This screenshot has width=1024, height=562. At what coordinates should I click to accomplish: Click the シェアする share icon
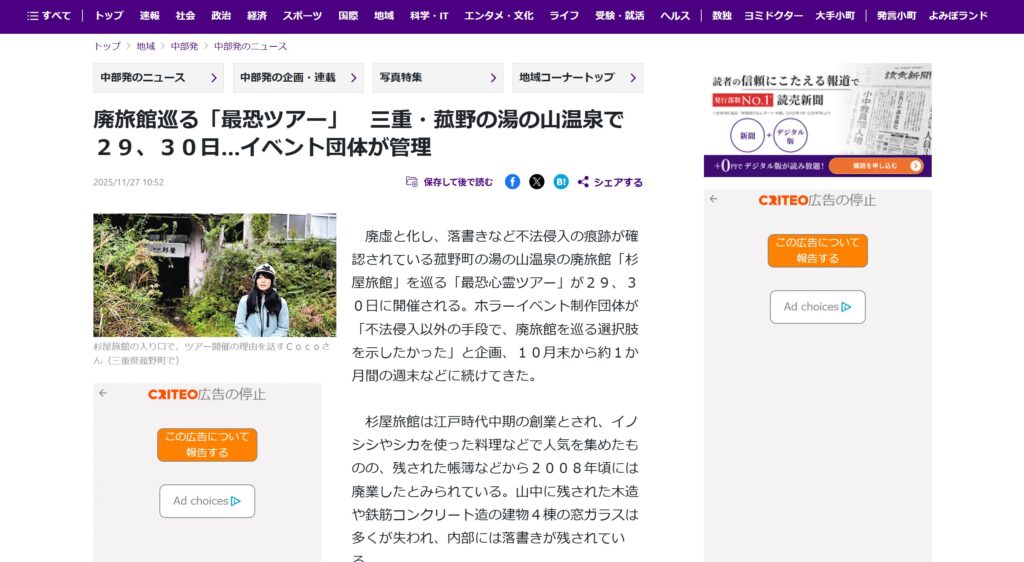pyautogui.click(x=583, y=182)
